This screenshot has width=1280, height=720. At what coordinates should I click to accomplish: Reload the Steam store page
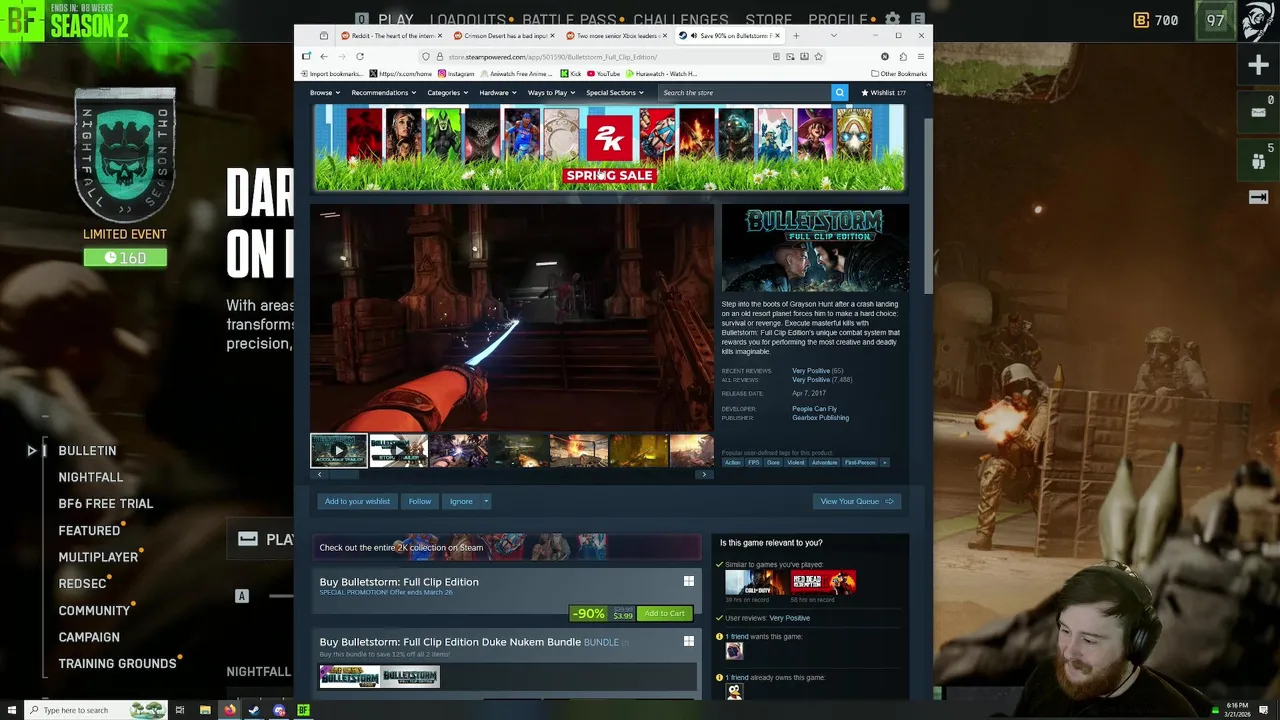(x=360, y=56)
